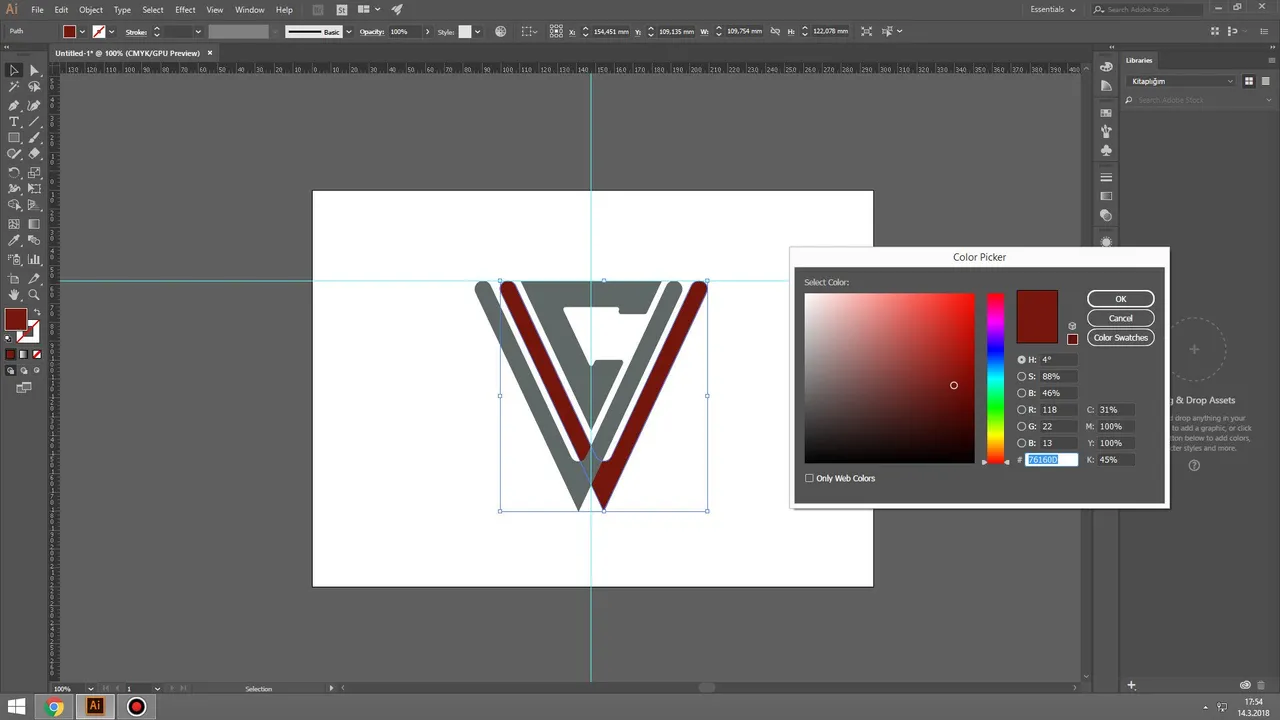Switch Libraries panel to list view
Viewport: 1280px width, 720px height.
point(1264,81)
